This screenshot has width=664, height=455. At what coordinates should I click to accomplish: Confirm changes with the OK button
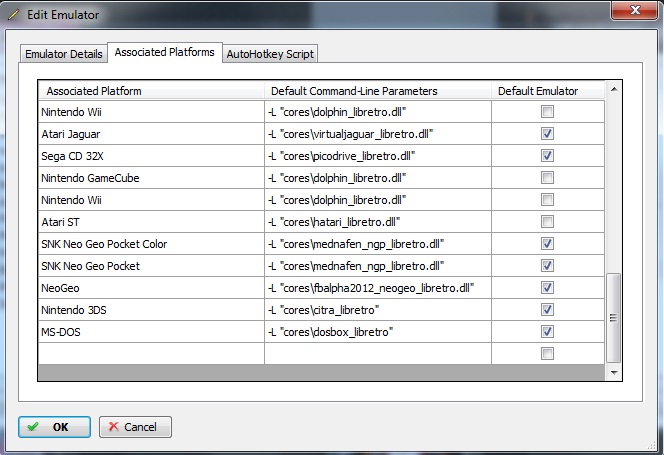click(x=54, y=427)
